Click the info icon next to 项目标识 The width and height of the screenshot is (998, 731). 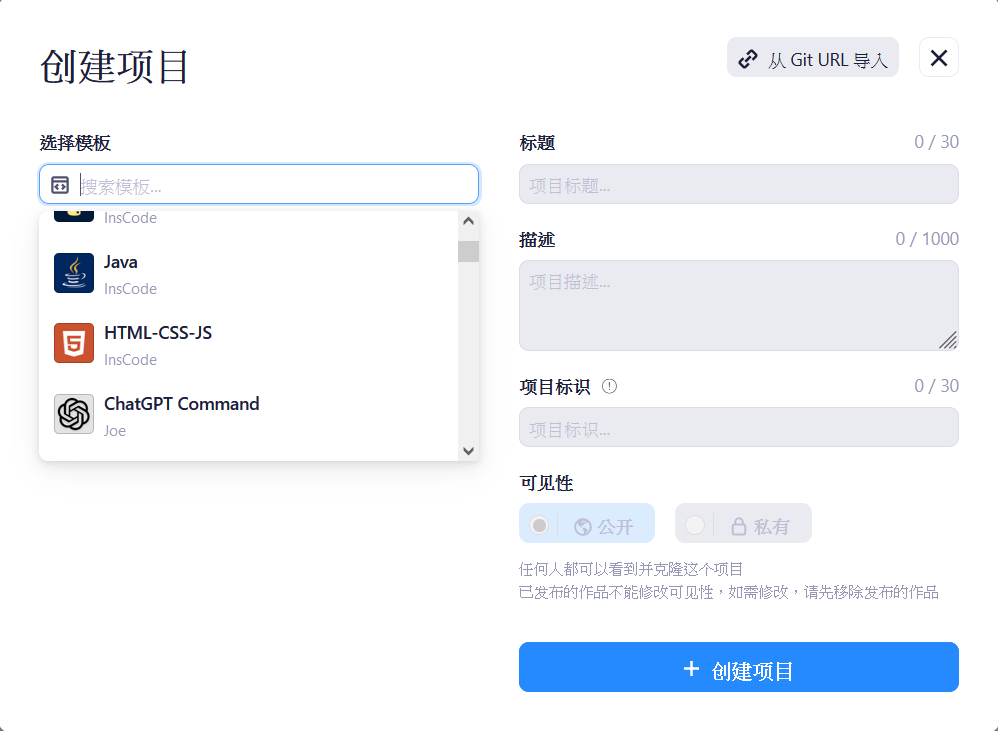610,386
